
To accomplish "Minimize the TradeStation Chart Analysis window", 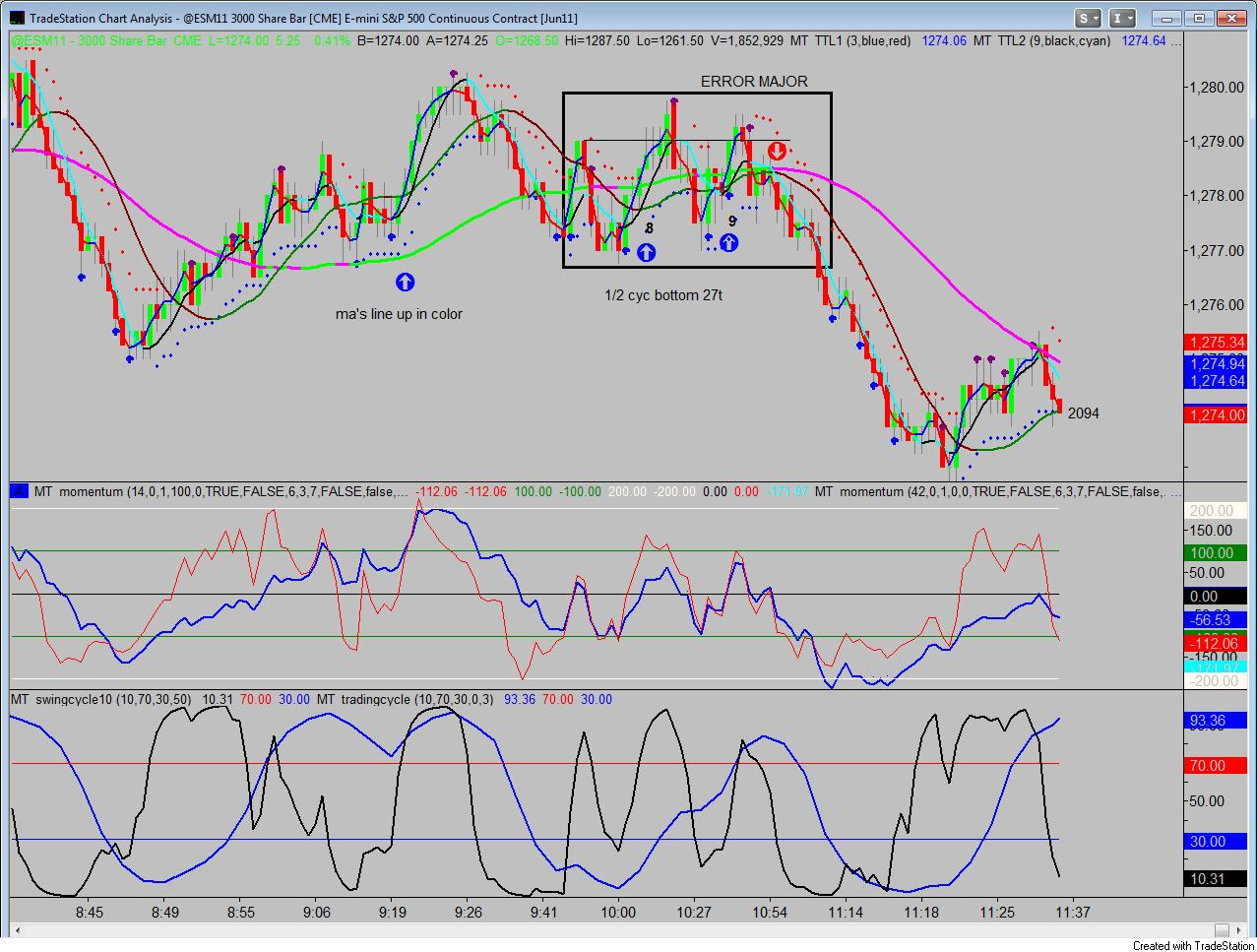I will [1164, 18].
